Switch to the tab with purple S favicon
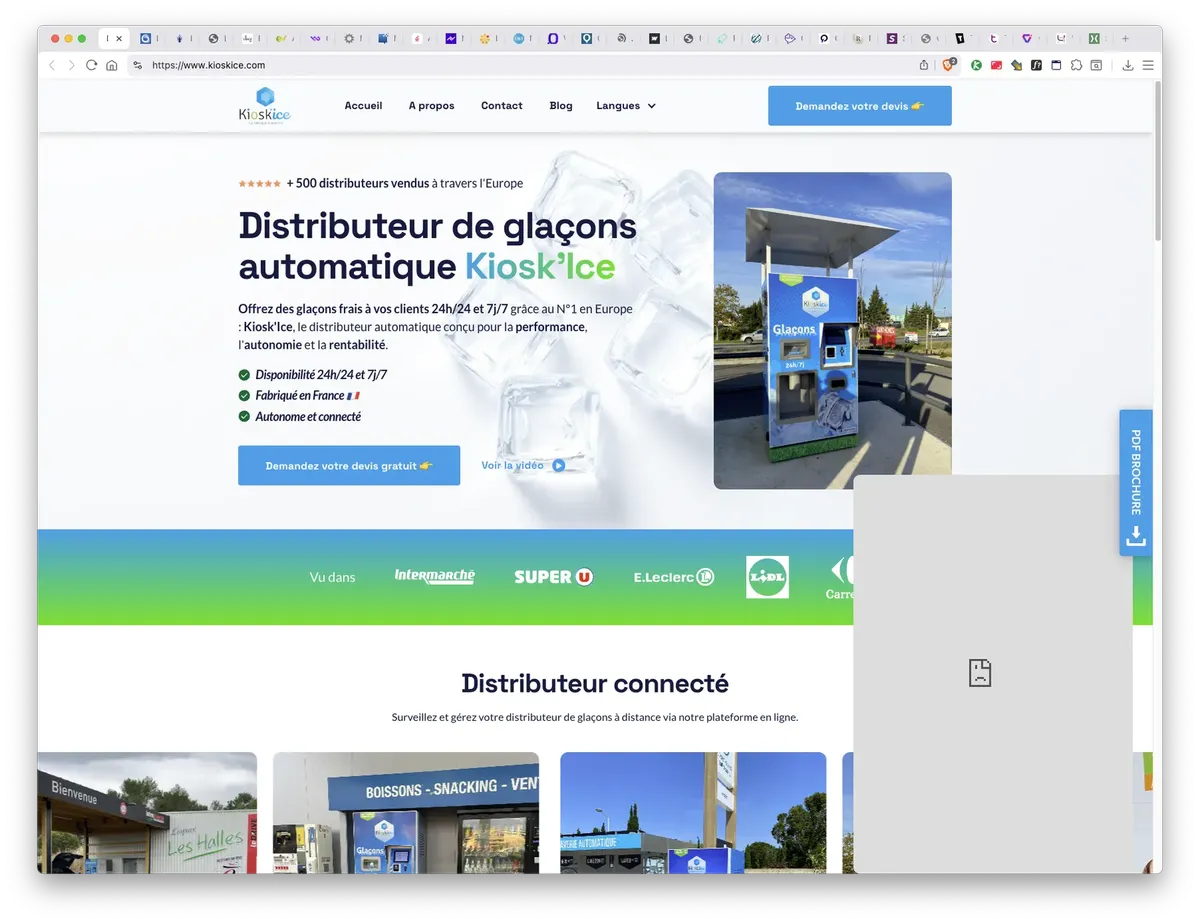The height and width of the screenshot is (923, 1200). coord(892,38)
